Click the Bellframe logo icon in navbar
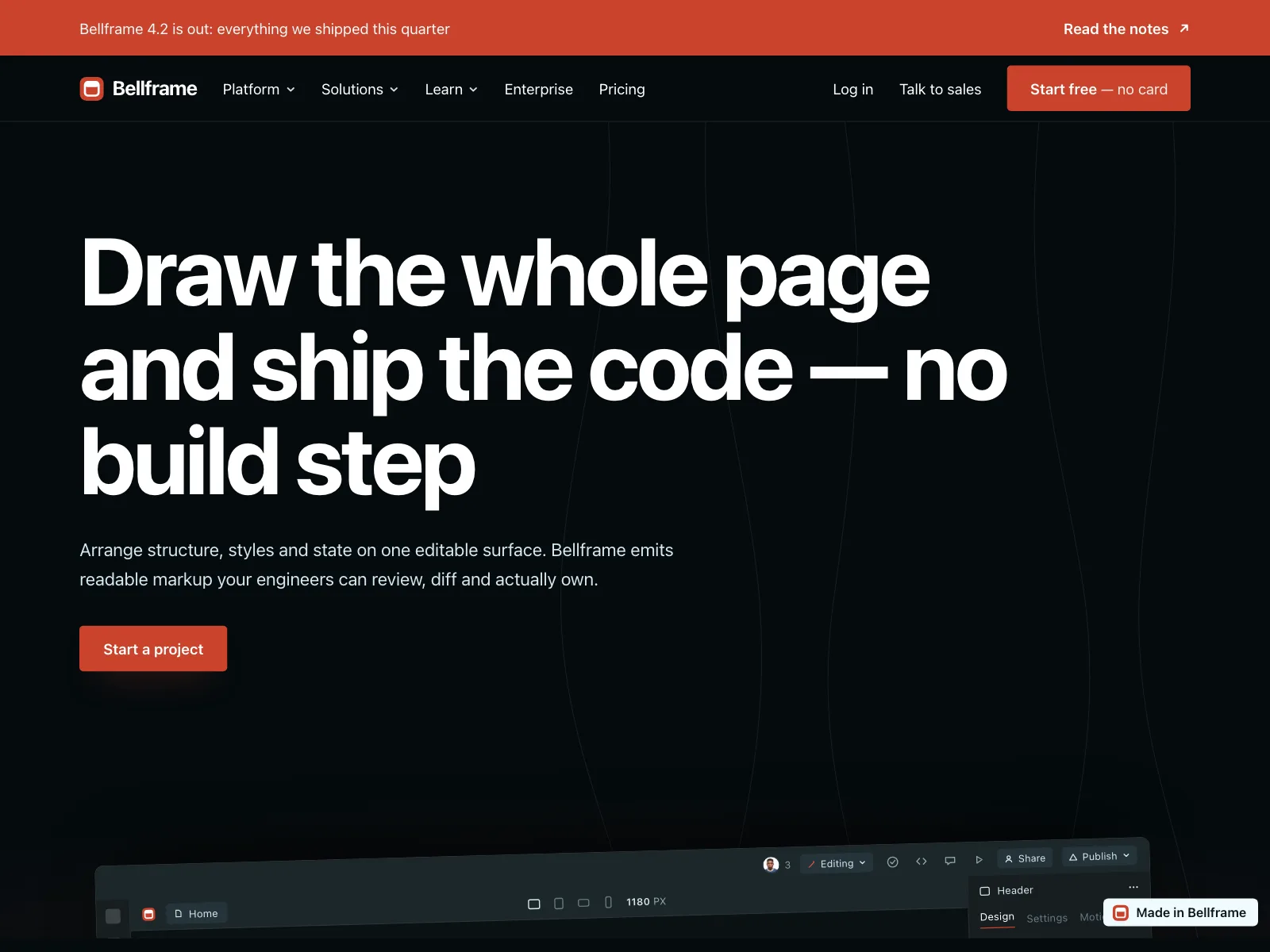The image size is (1270, 952). (x=92, y=89)
